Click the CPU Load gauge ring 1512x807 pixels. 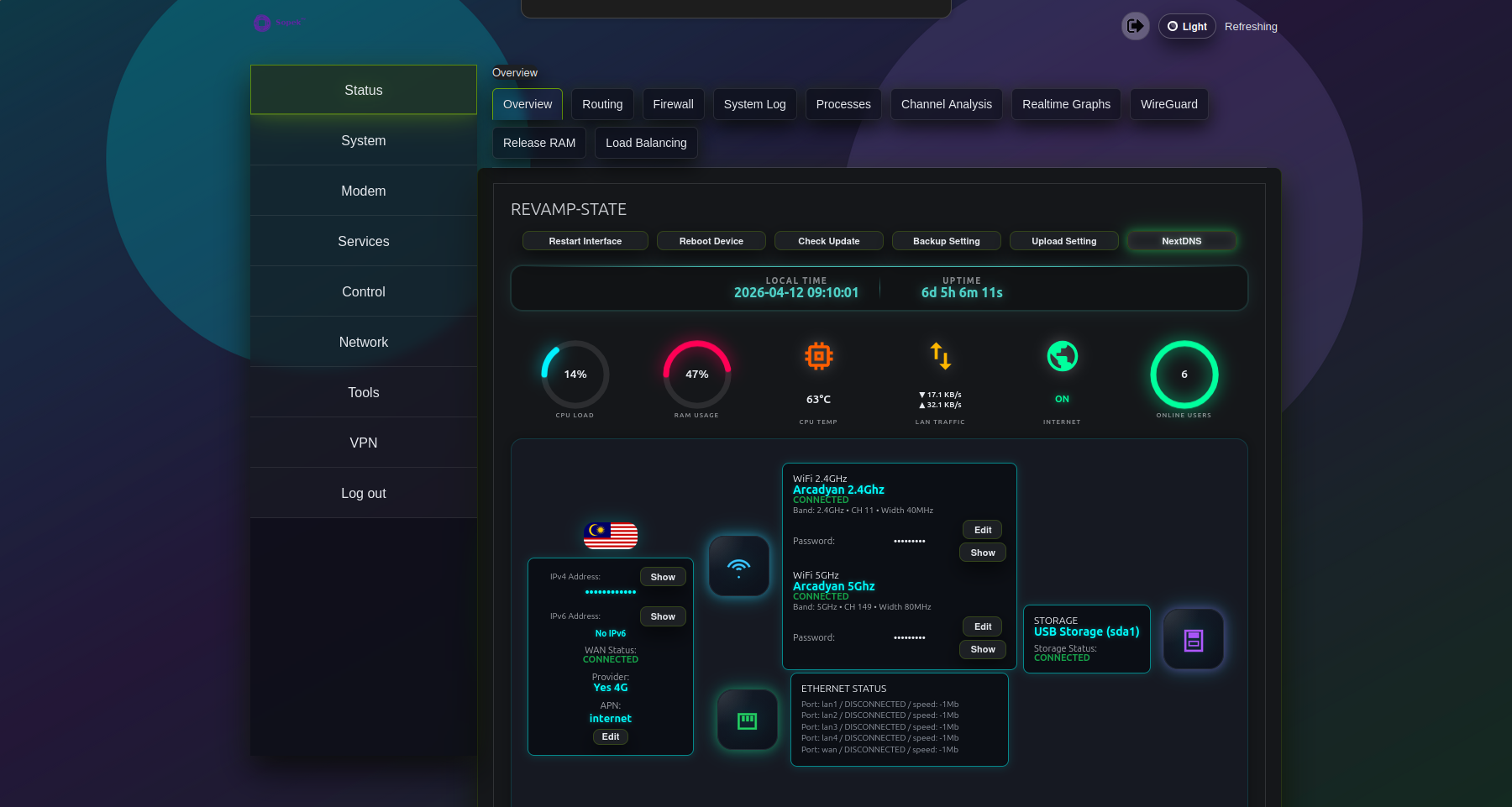(574, 375)
